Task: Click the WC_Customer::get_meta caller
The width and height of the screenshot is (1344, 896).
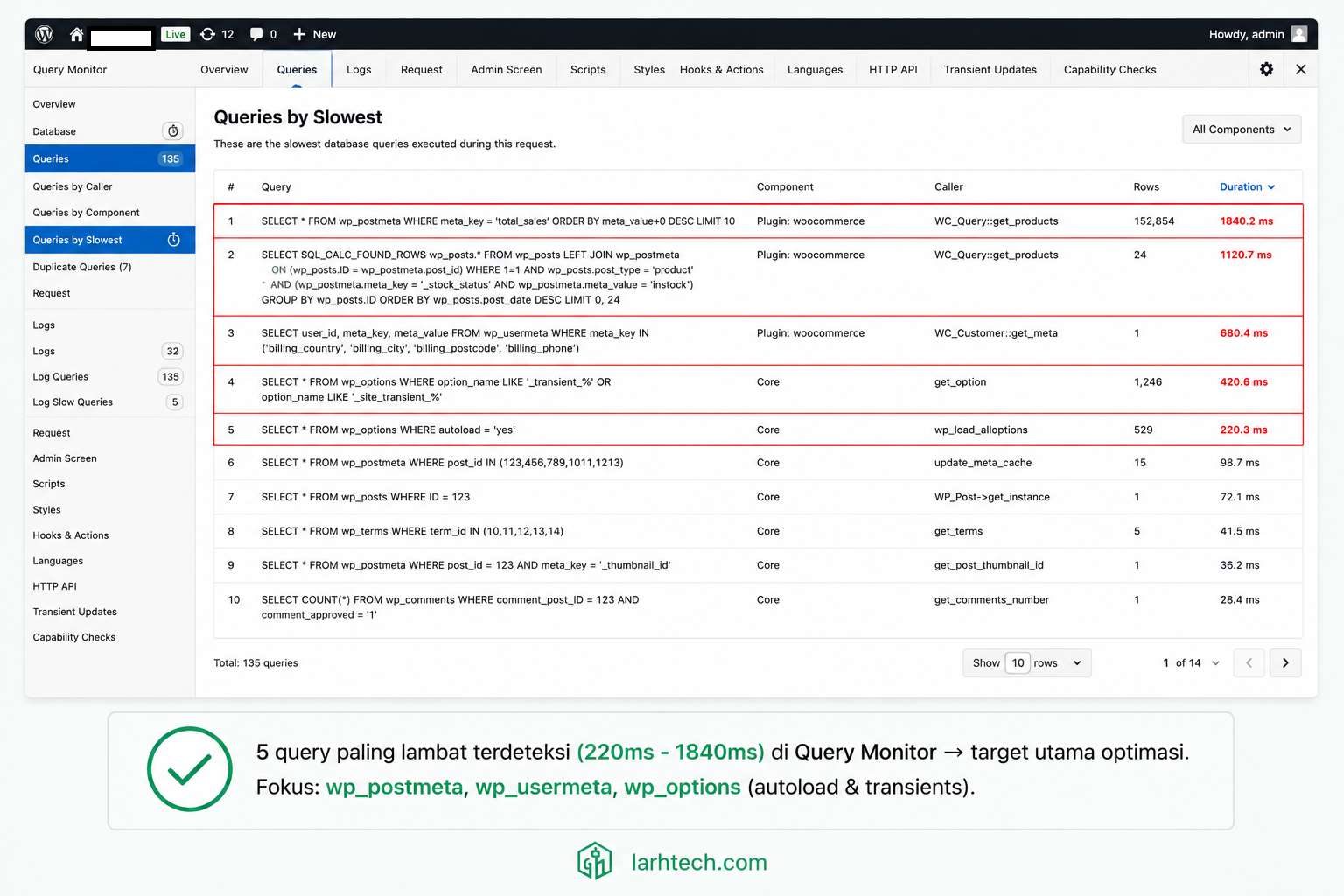Action: click(x=996, y=333)
